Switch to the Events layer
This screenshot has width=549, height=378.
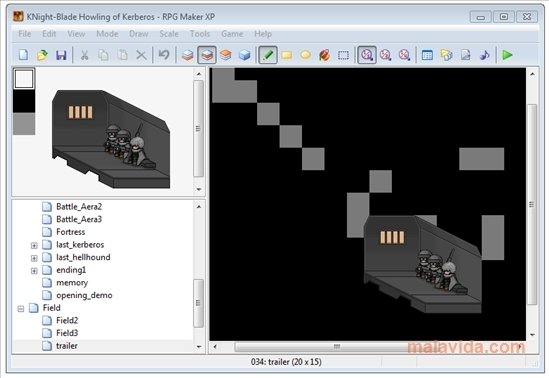[244, 55]
